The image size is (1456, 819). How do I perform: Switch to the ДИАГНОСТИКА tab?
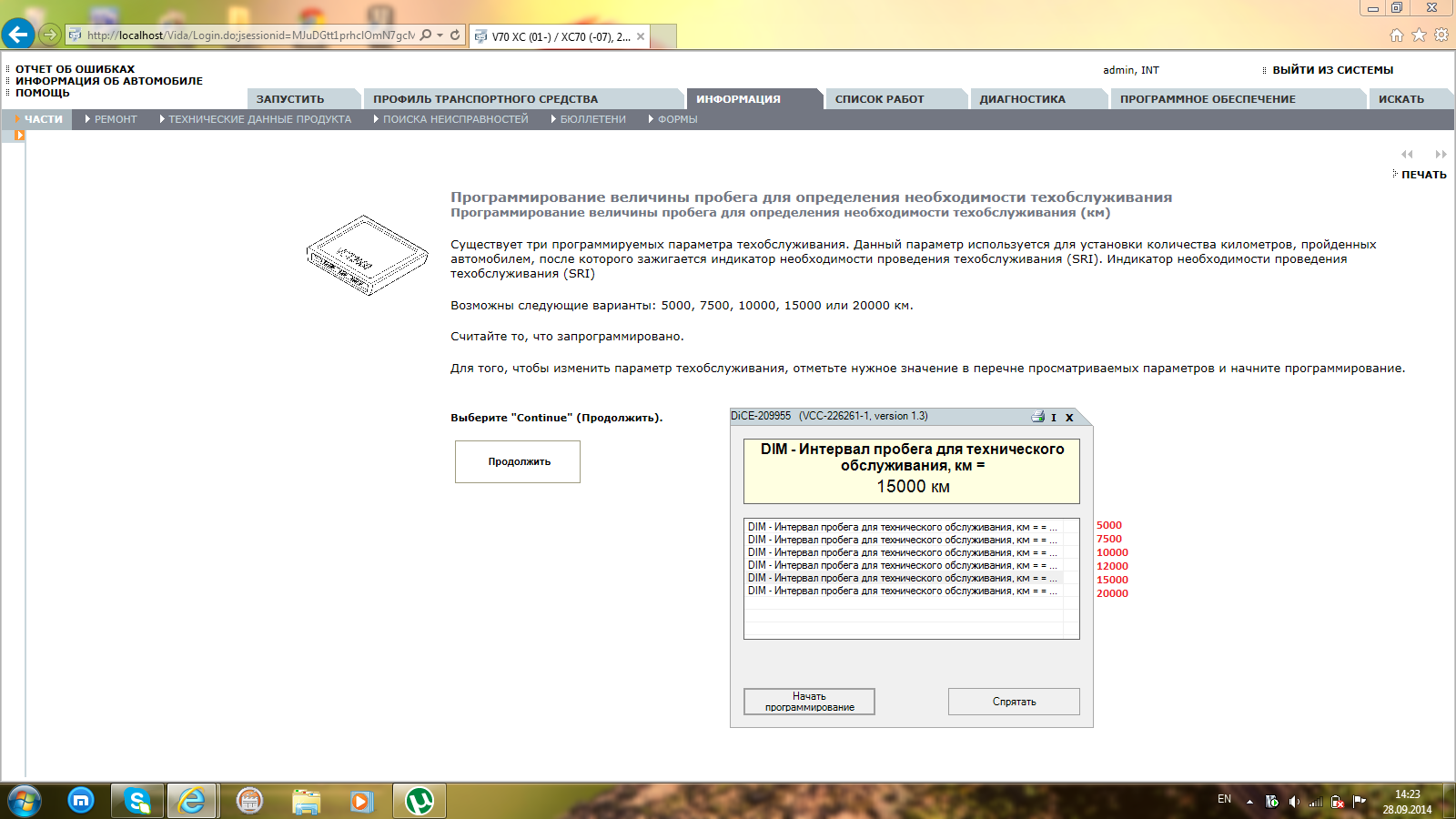click(1022, 99)
